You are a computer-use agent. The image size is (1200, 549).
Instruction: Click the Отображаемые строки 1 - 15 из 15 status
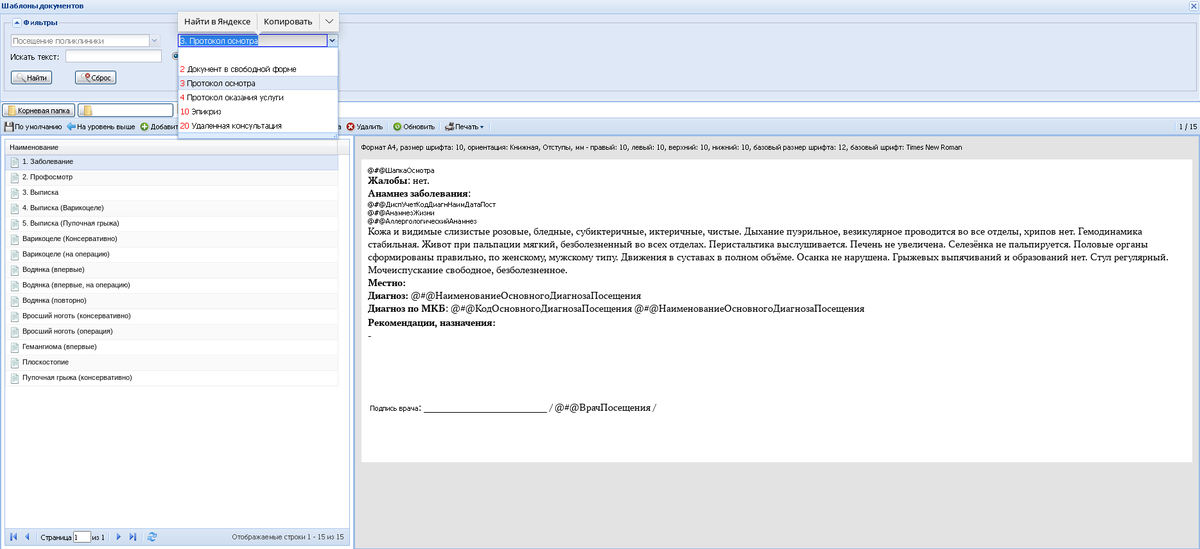tap(287, 537)
